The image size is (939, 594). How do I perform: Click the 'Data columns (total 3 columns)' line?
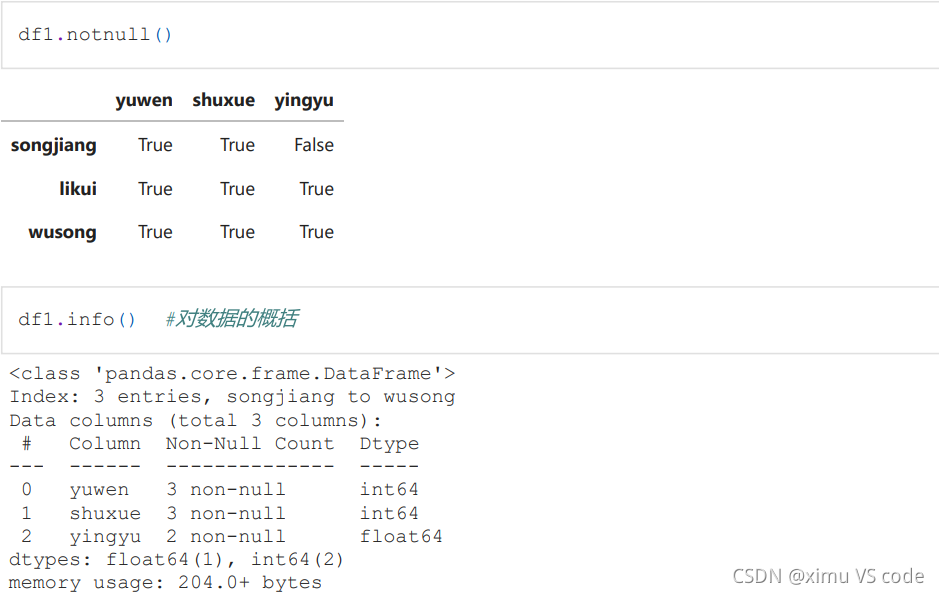coord(195,420)
